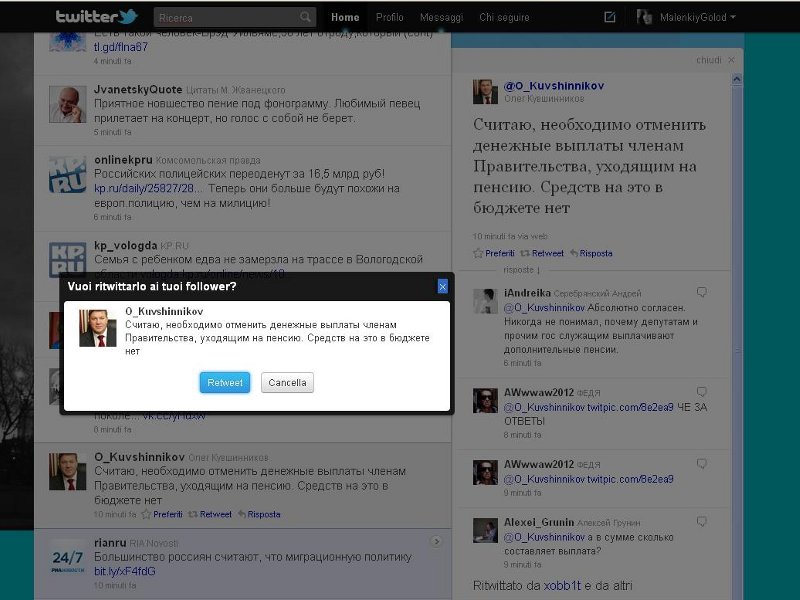Click Preferiti star in the detail pane
The height and width of the screenshot is (600, 800).
point(493,253)
